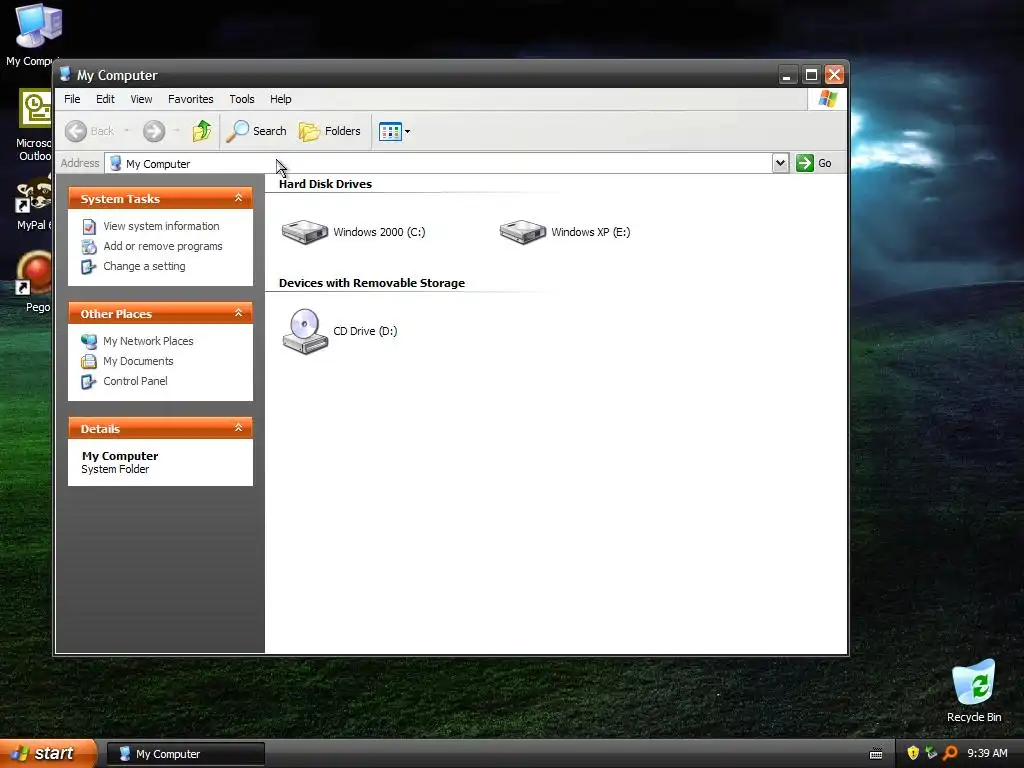Minimize the My Computer window
The image size is (1024, 768).
tap(787, 75)
